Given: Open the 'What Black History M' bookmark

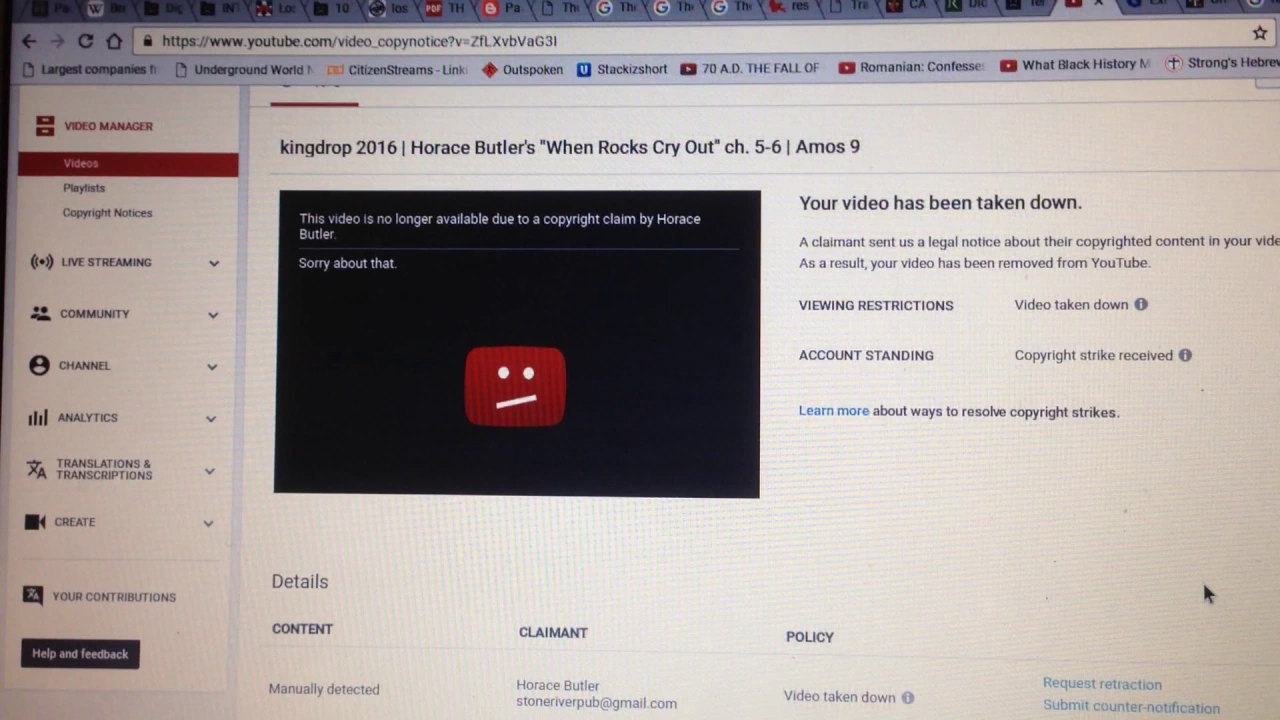Looking at the screenshot, I should [1075, 65].
